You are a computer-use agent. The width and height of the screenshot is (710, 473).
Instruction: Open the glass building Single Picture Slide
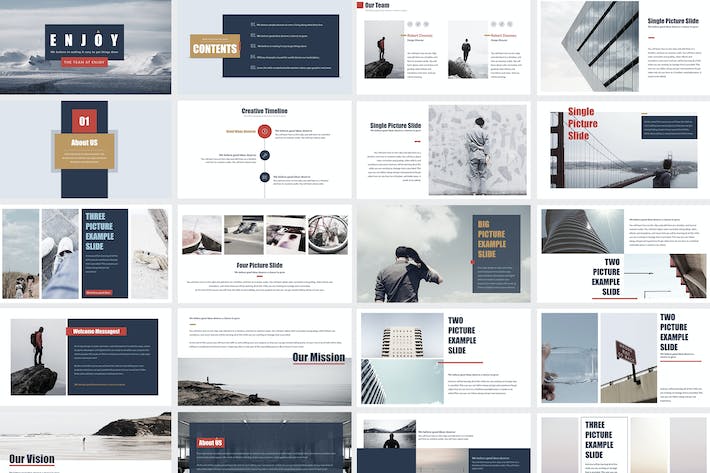pyautogui.click(x=623, y=47)
